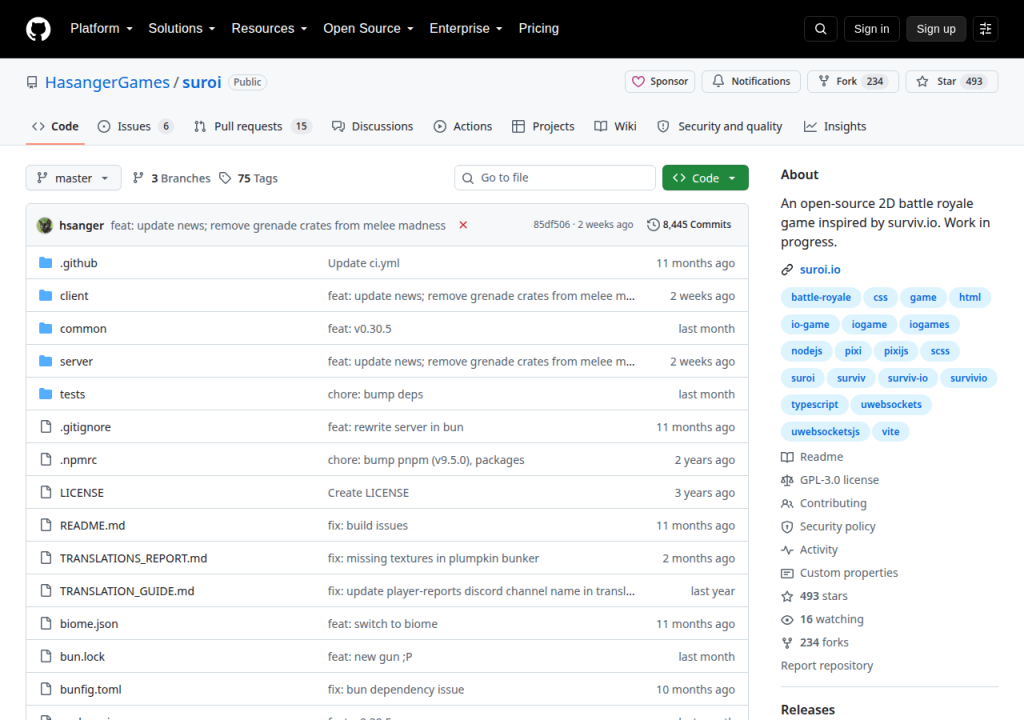
Task: Expand the Enterprise dropdown menu
Action: tap(466, 29)
